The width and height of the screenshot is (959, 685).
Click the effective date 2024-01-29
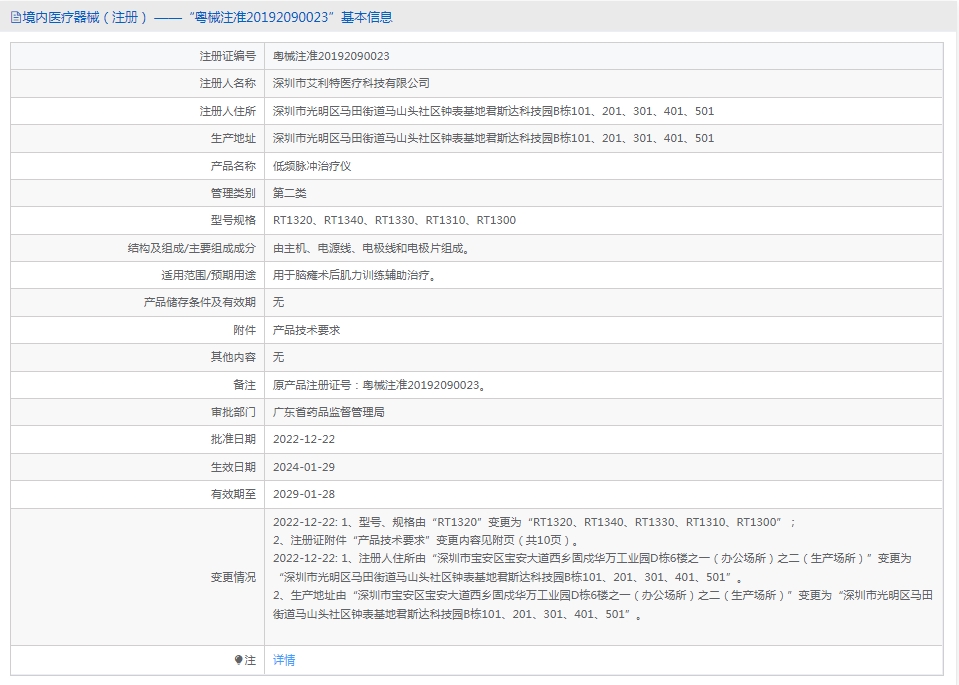pos(304,466)
